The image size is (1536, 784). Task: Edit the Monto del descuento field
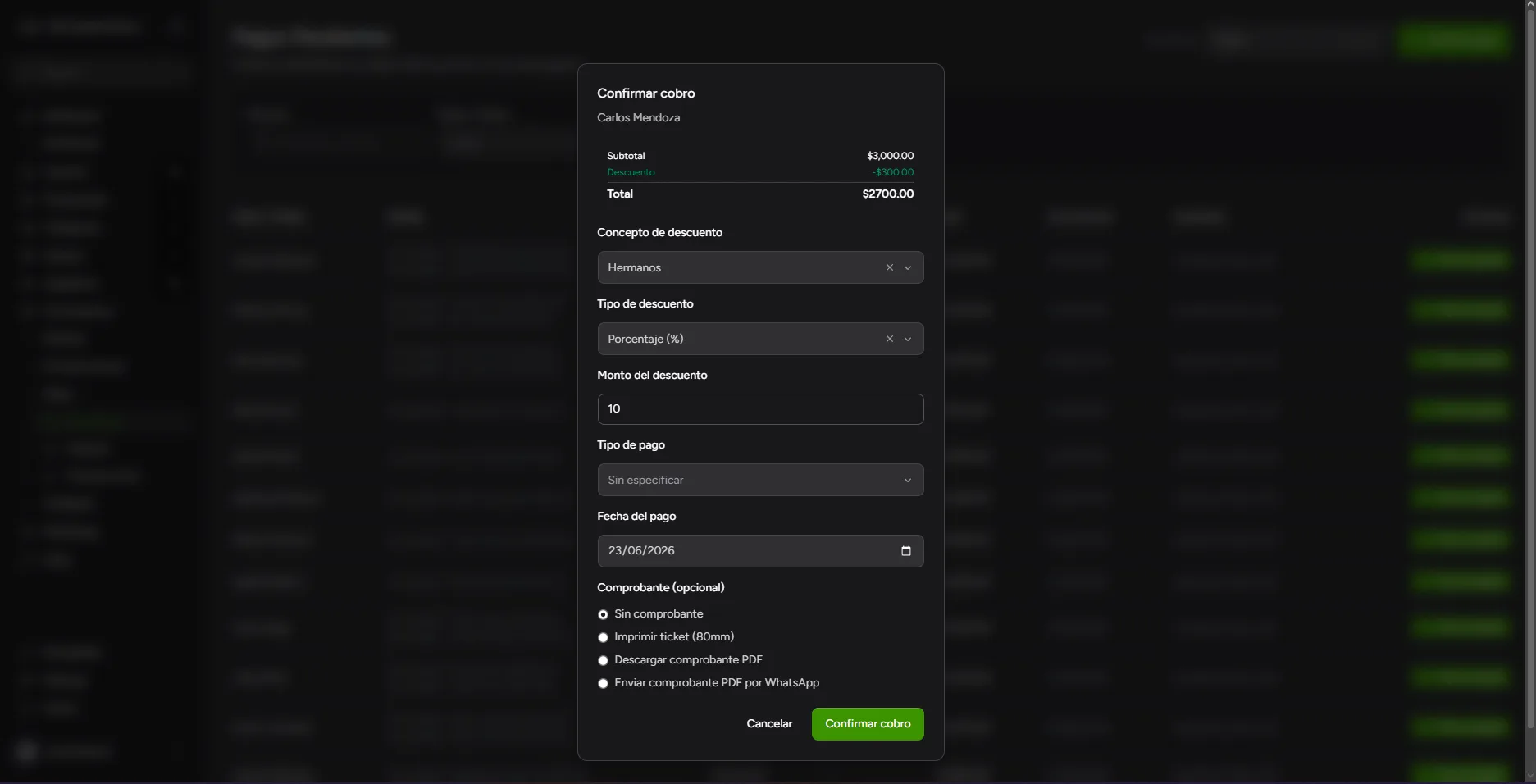pyautogui.click(x=760, y=409)
